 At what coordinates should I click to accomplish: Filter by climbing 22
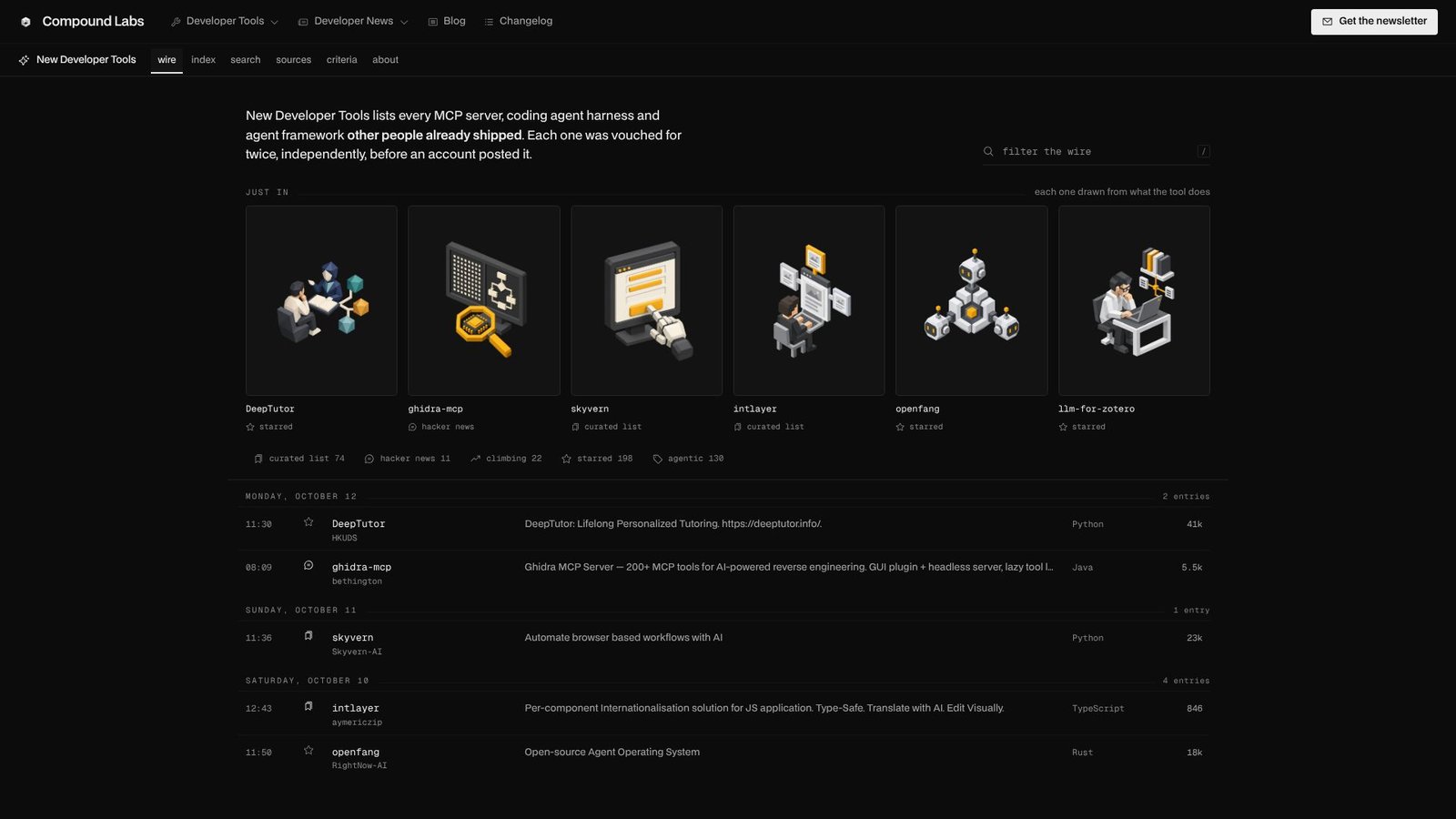pyautogui.click(x=506, y=459)
